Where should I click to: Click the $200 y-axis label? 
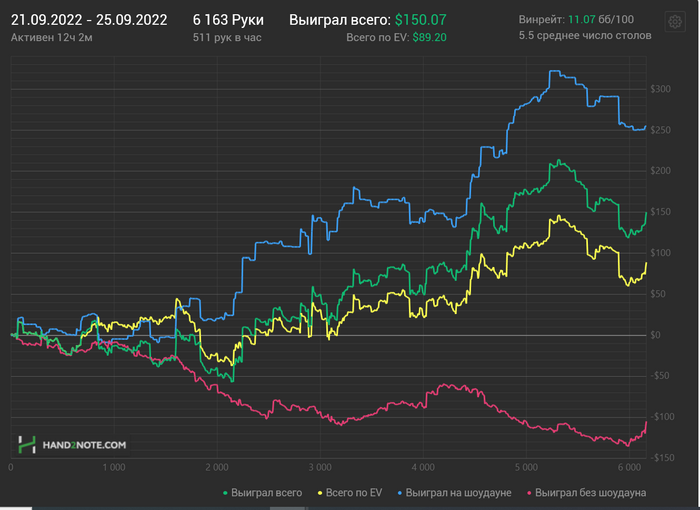[660, 171]
